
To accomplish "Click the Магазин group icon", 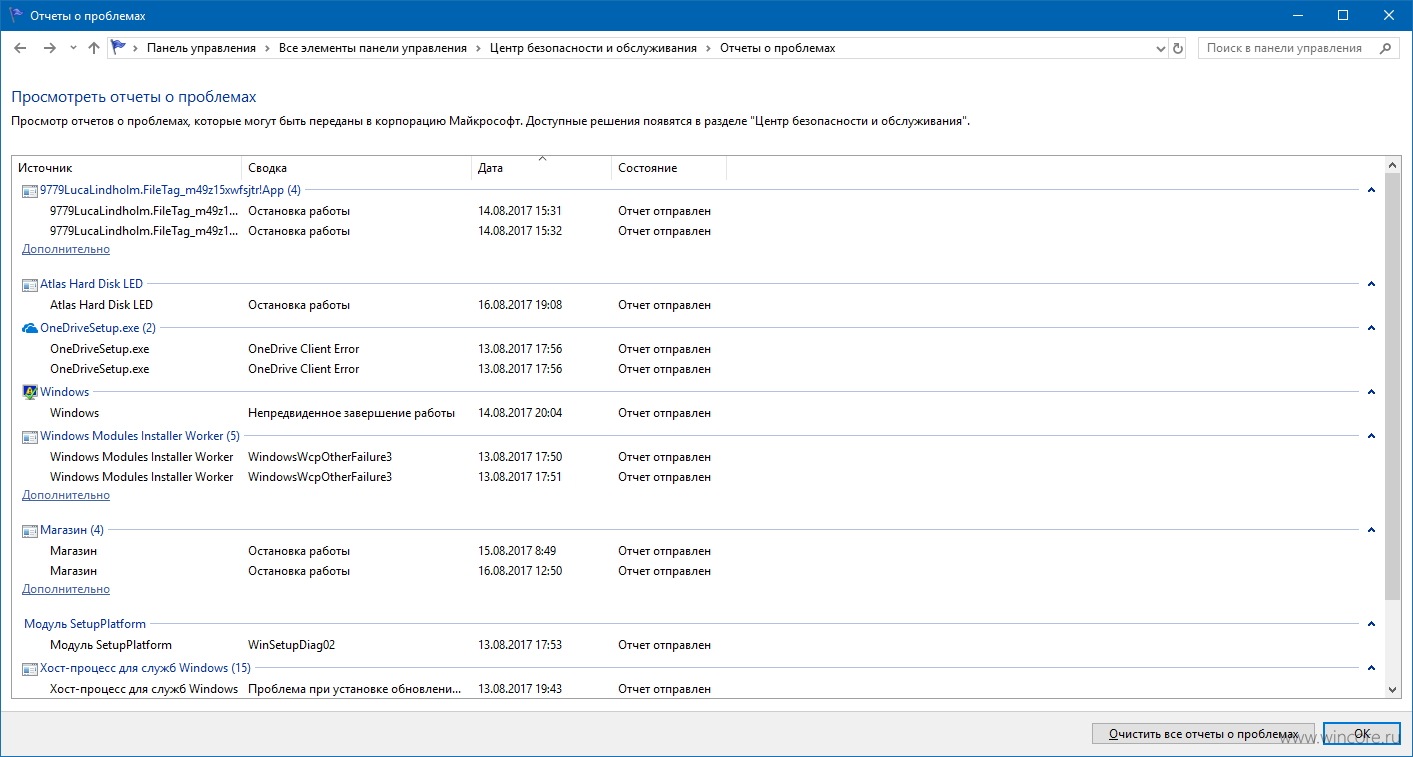I will point(29,531).
